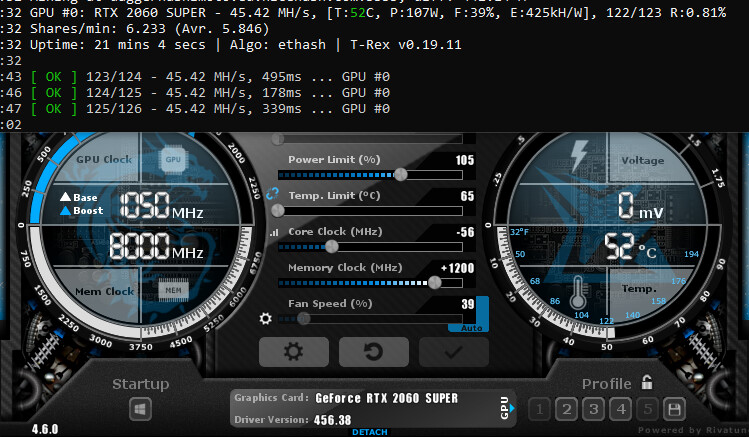749x437 pixels.
Task: Select profile slot 1
Action: (540, 409)
